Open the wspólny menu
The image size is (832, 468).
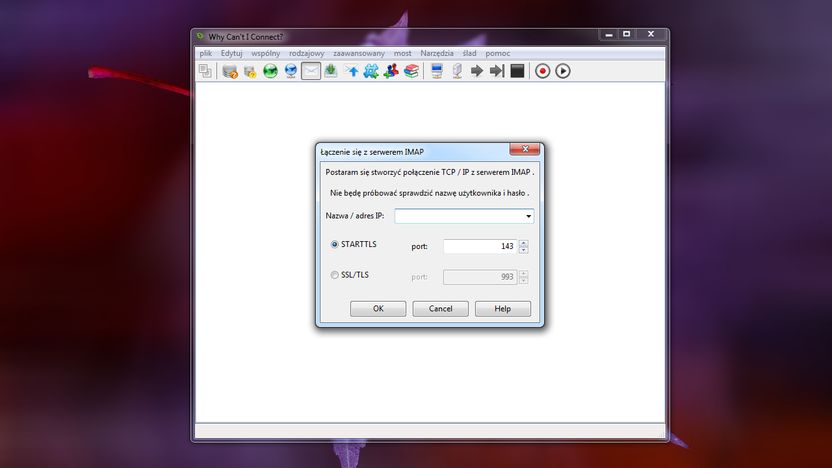pyautogui.click(x=265, y=53)
